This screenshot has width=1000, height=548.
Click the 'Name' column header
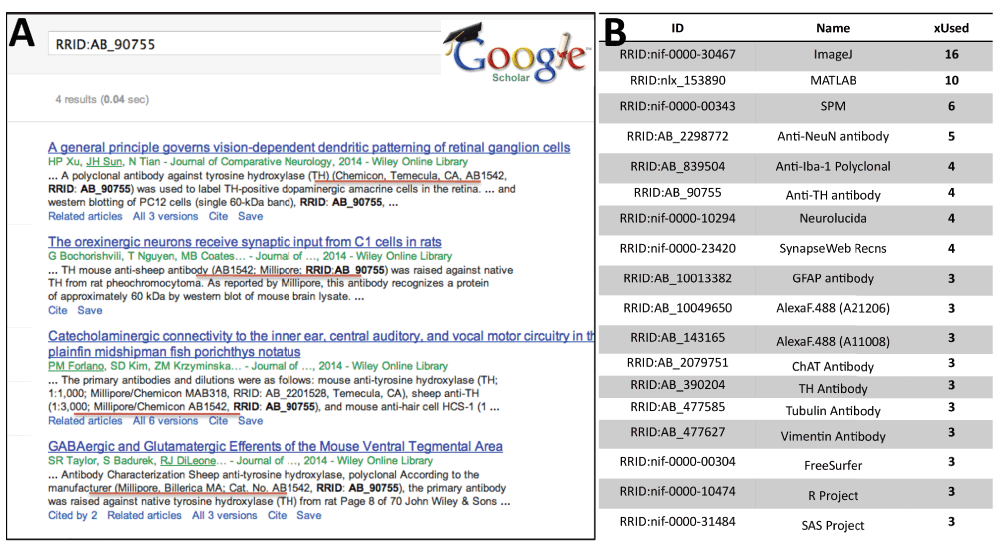pos(833,28)
